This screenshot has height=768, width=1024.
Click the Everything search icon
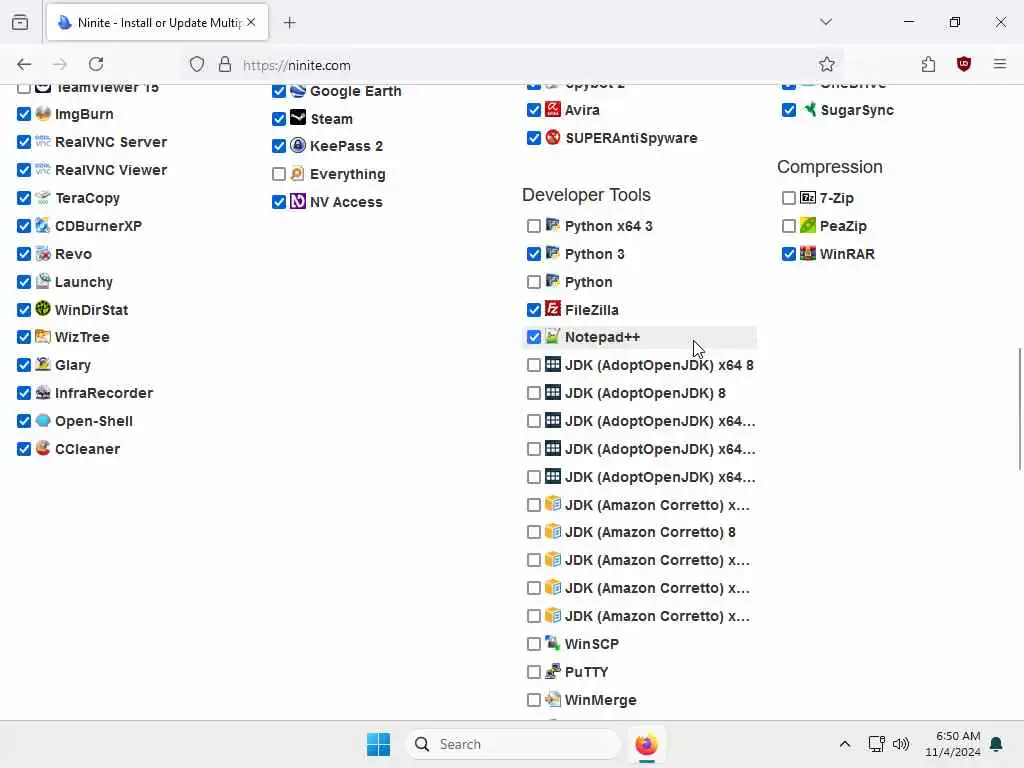tap(298, 174)
